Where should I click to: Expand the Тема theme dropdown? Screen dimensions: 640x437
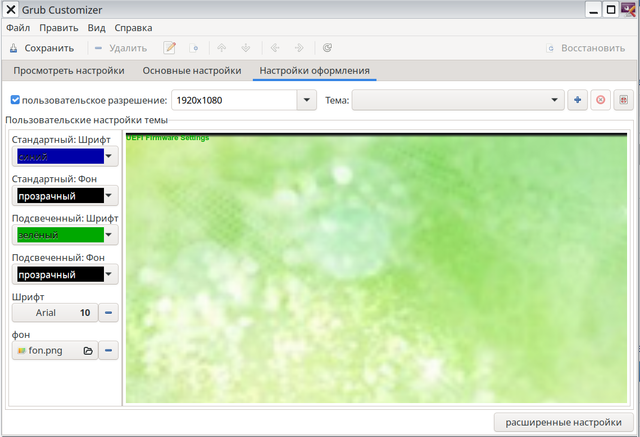(x=458, y=100)
